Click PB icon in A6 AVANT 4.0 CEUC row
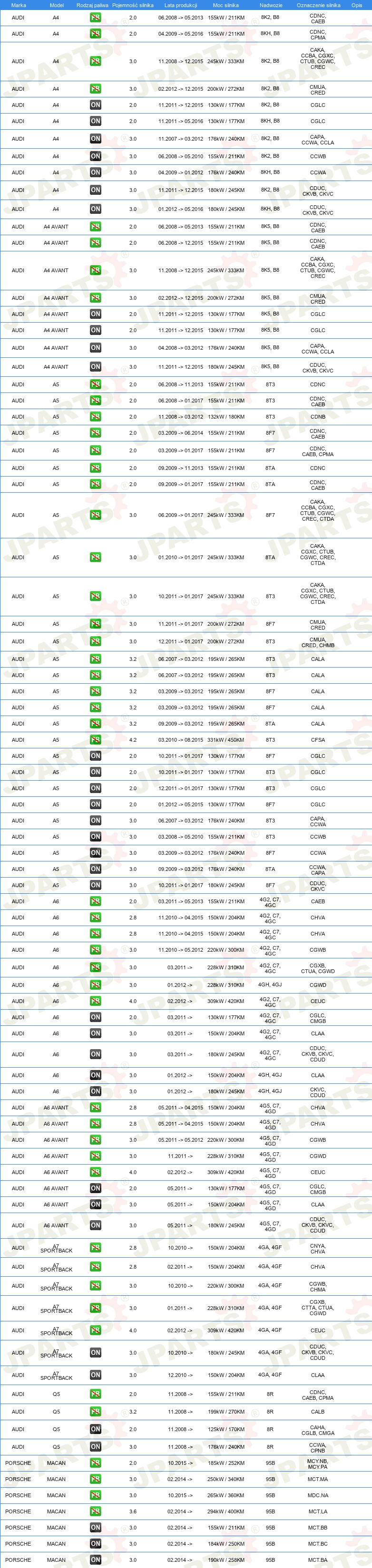The height and width of the screenshot is (1568, 372). (96, 1172)
